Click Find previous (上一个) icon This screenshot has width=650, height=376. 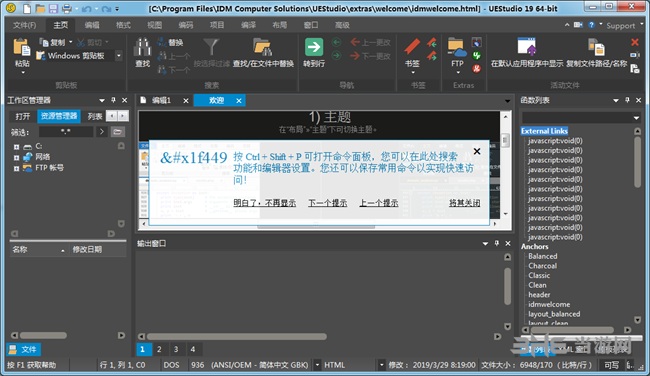(162, 56)
